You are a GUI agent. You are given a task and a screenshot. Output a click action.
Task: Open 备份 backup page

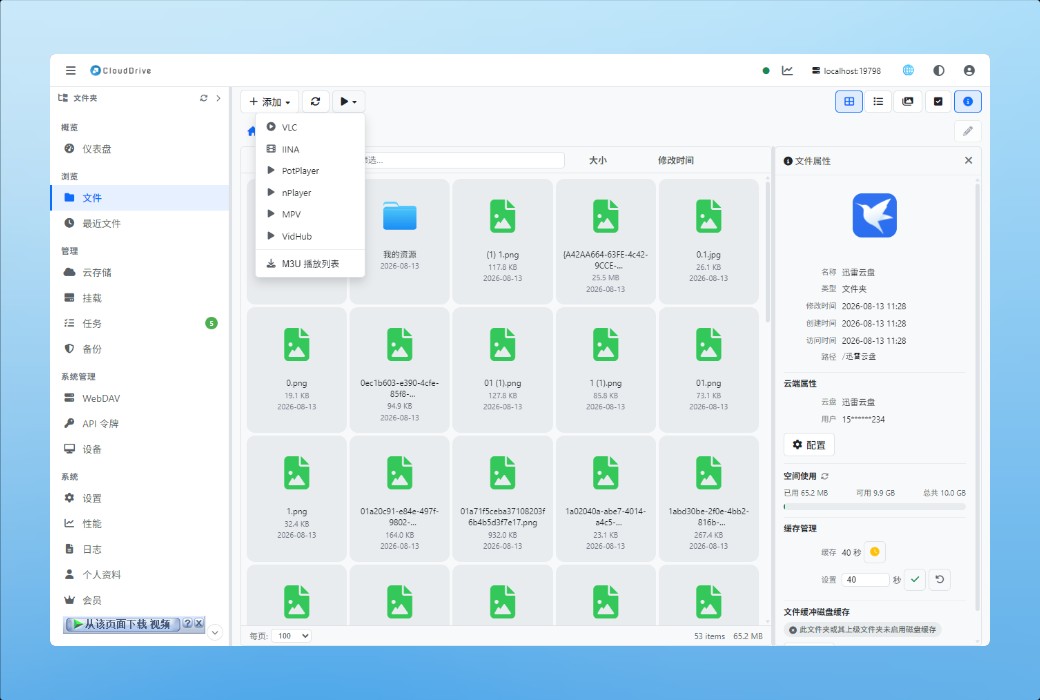point(139,348)
